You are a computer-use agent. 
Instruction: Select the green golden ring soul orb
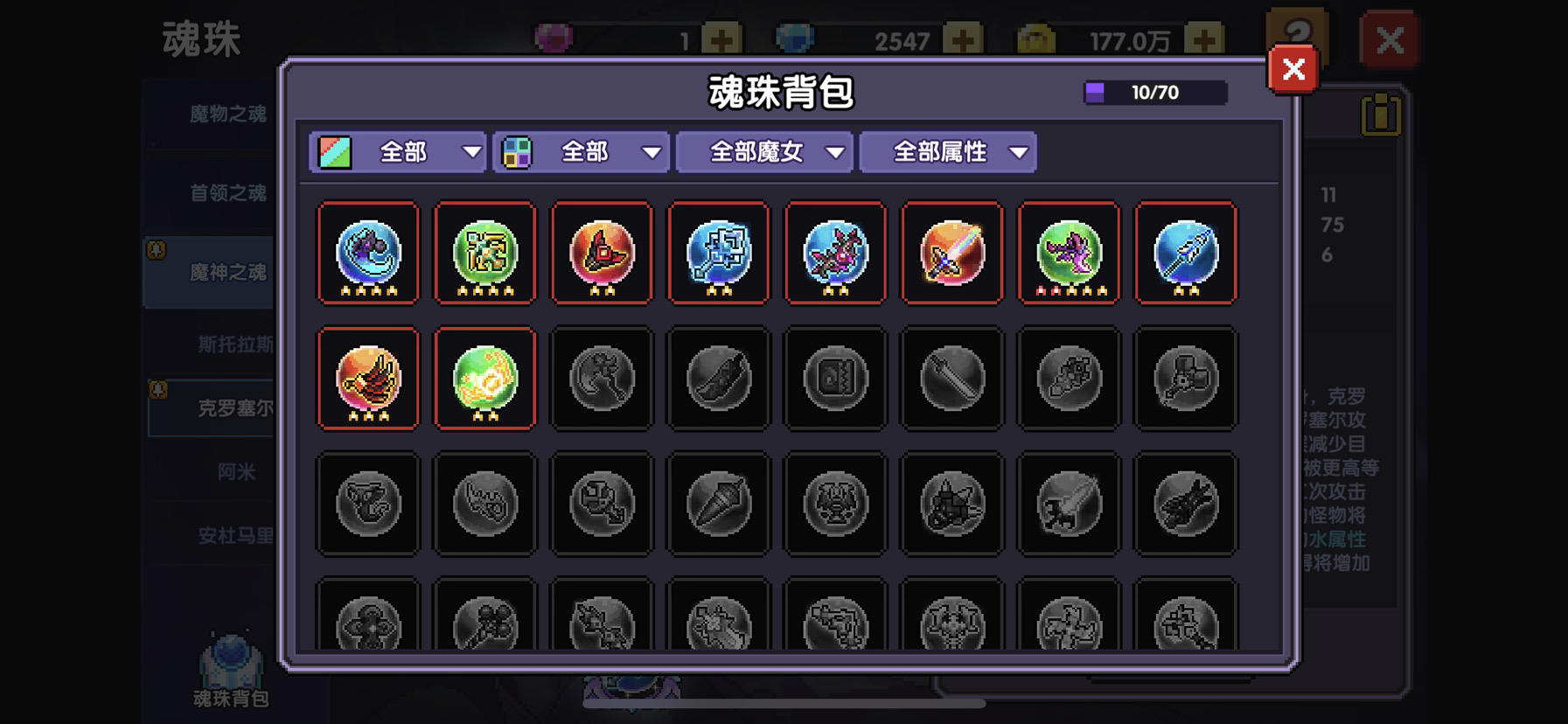[485, 379]
